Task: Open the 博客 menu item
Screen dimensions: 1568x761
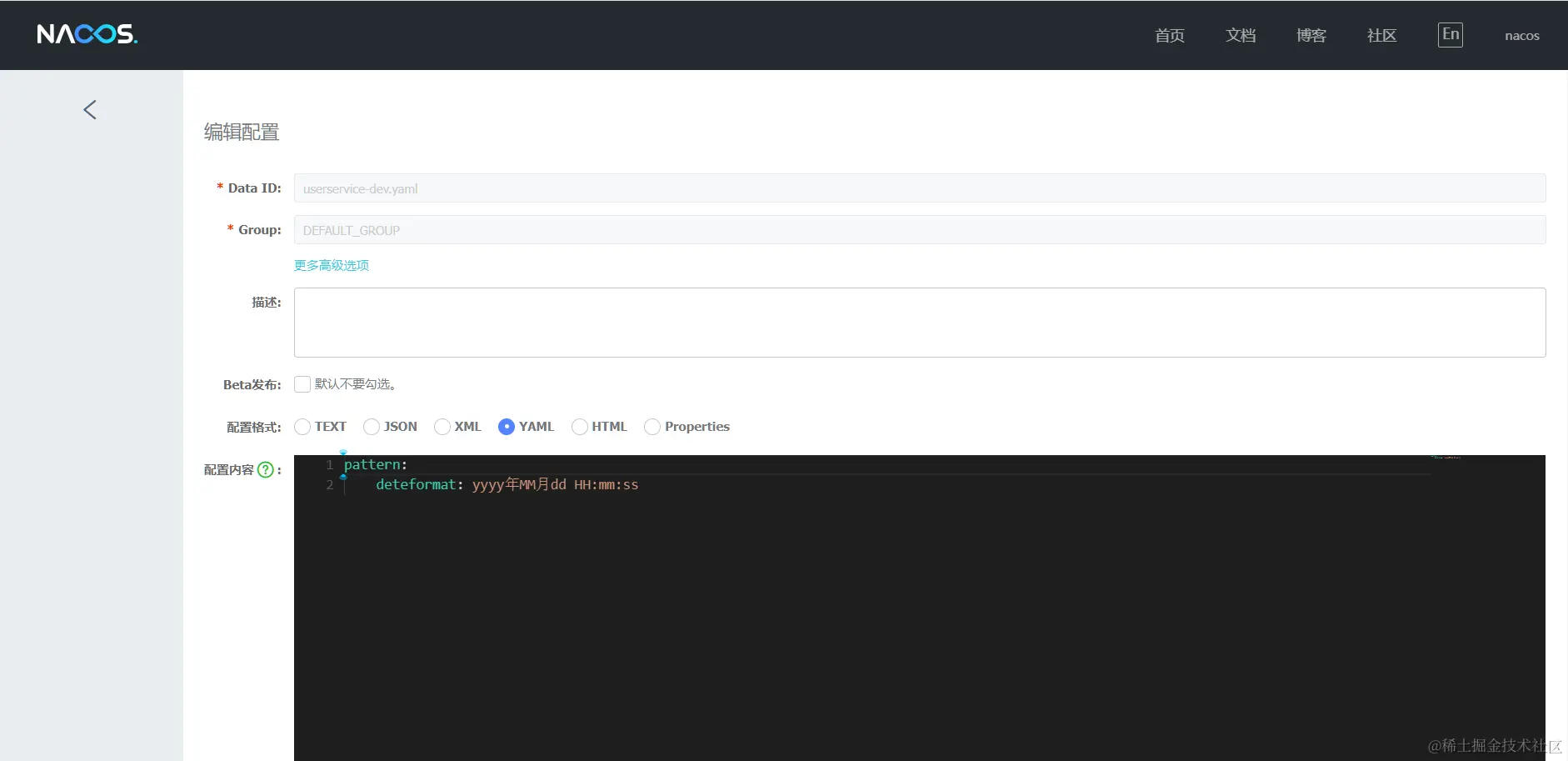Action: tap(1311, 35)
